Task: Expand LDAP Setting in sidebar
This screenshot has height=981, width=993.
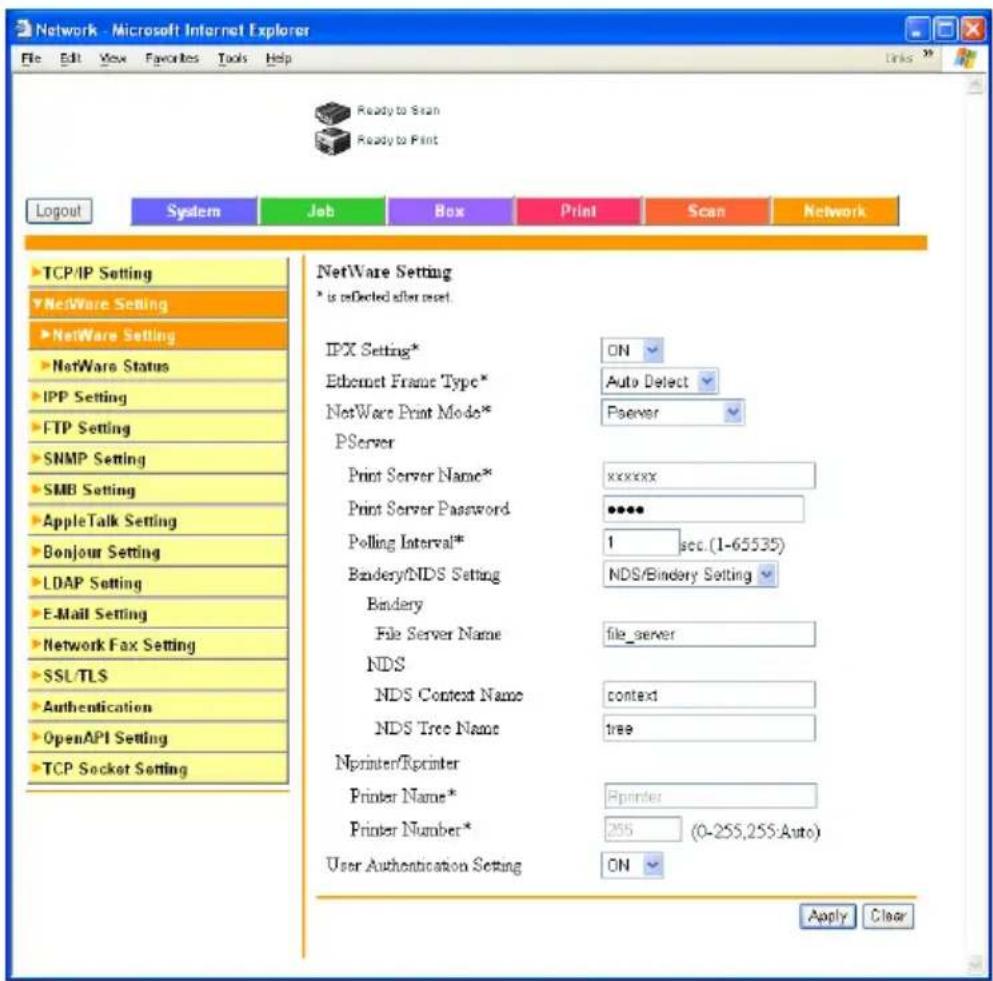Action: pos(158,583)
